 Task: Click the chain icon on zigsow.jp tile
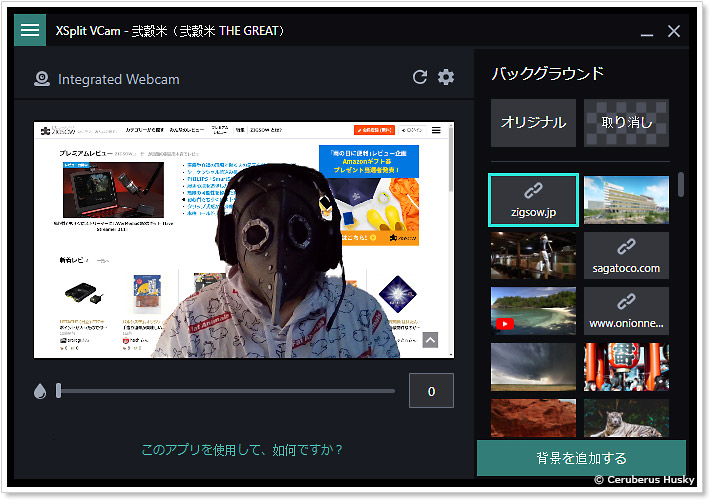point(533,191)
